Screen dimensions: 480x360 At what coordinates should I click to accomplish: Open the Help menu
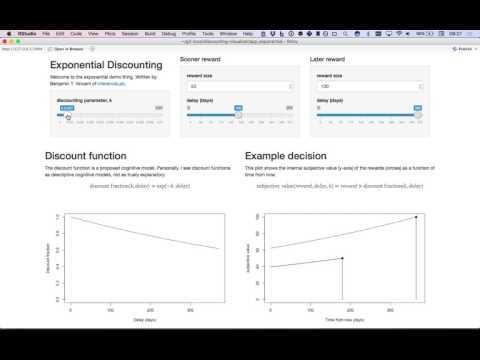tap(248, 34)
